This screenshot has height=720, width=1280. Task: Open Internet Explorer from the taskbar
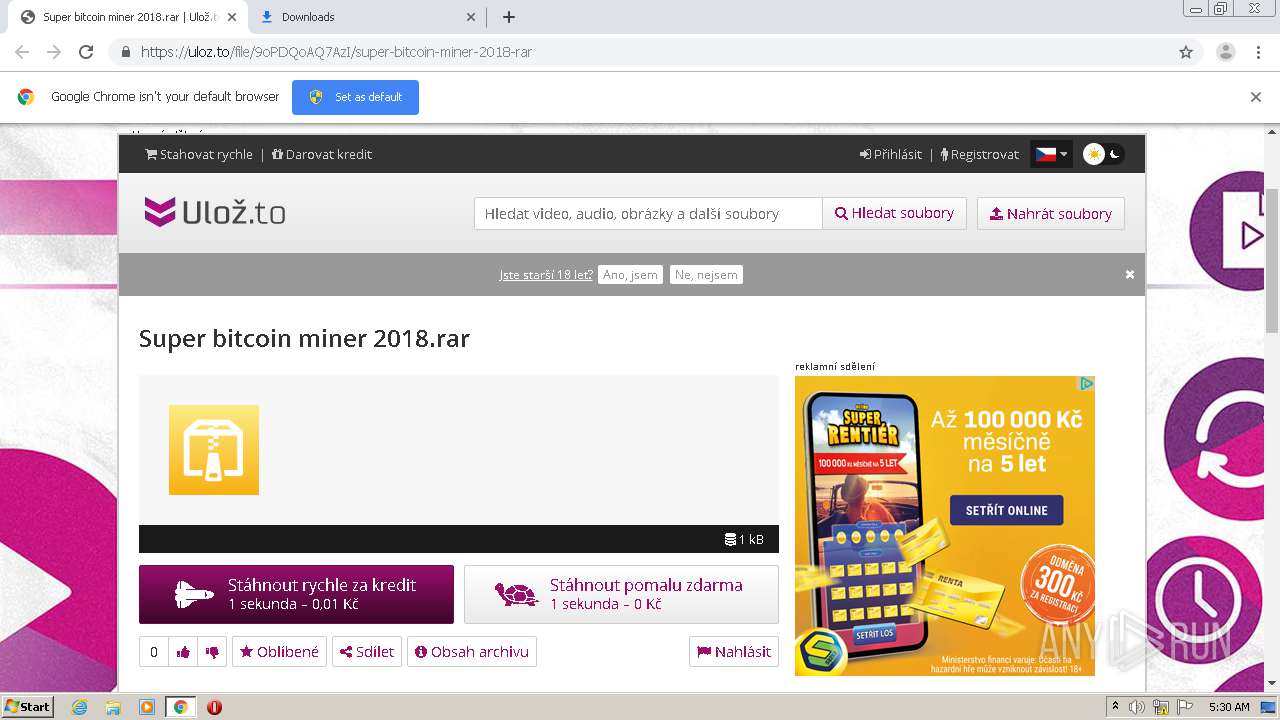79,707
